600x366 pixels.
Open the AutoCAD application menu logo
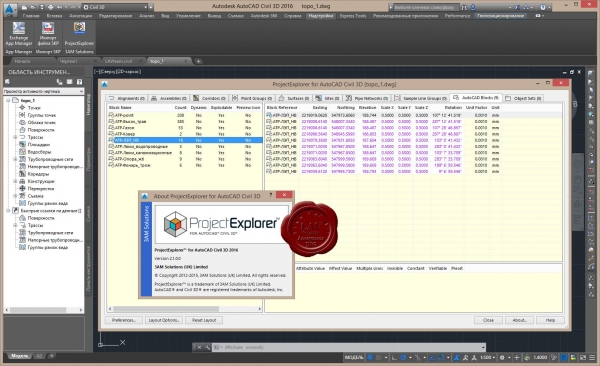10,9
